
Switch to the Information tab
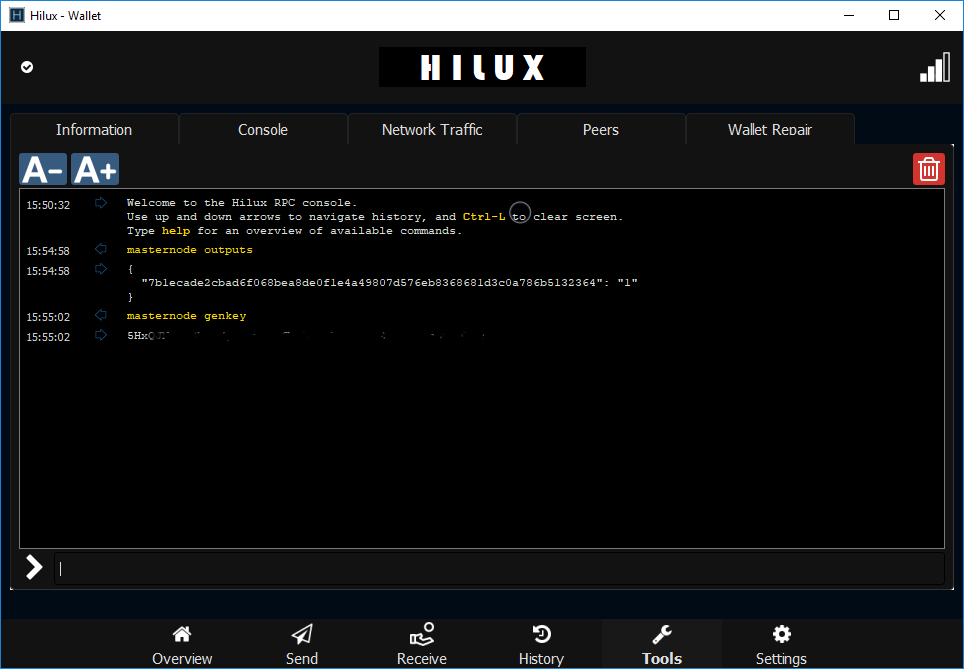pyautogui.click(x=94, y=129)
